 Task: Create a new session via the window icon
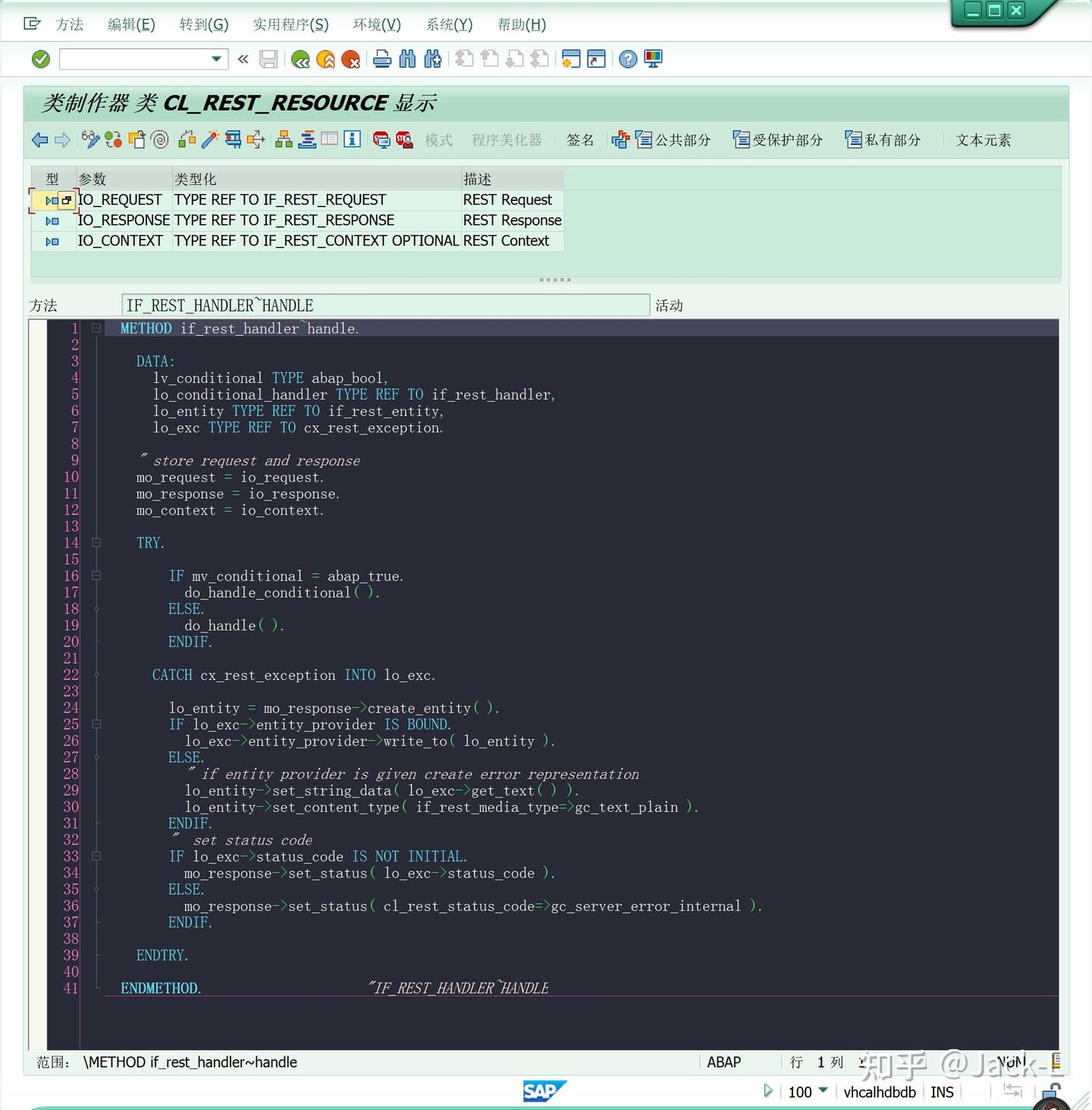pyautogui.click(x=570, y=59)
